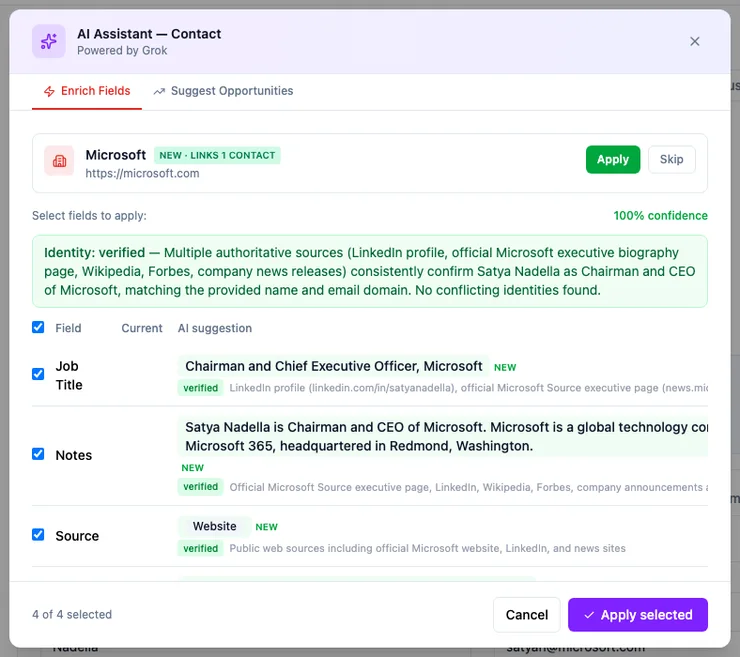Screen dimensions: 740x657
Task: Click the AI Assistant sparkle icon
Action: [49, 42]
